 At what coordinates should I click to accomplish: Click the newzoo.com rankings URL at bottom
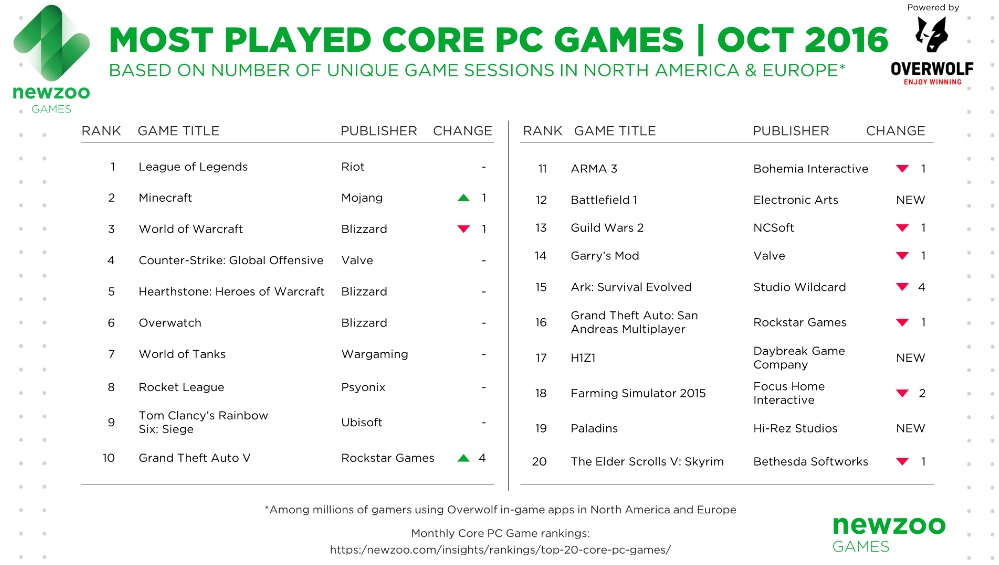click(x=500, y=549)
